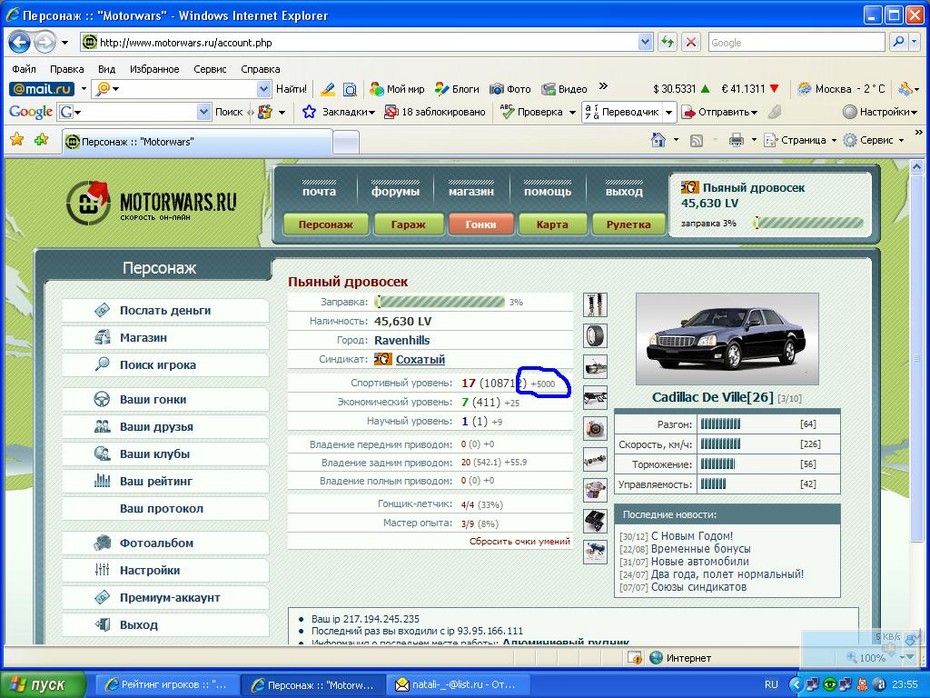Click the почта top navigation link
The height and width of the screenshot is (698, 930).
tap(319, 191)
